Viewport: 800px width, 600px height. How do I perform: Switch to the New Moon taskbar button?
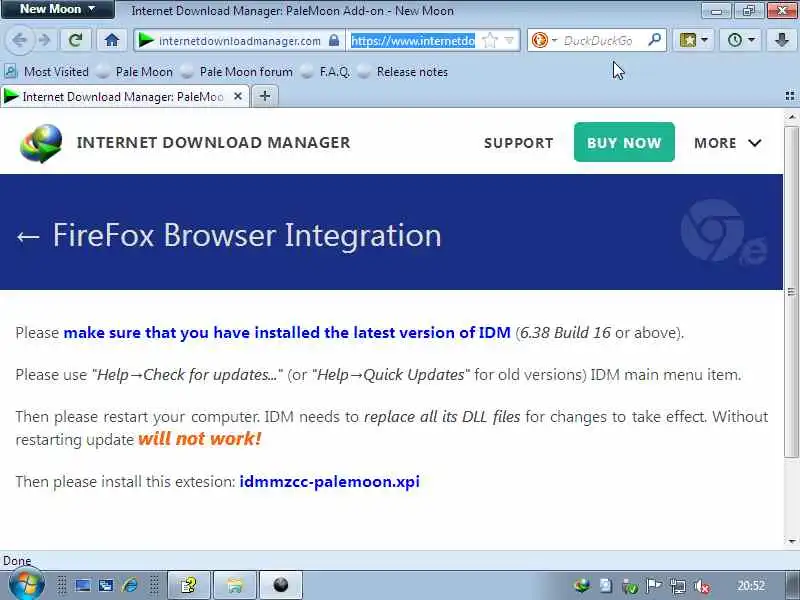pyautogui.click(x=281, y=585)
